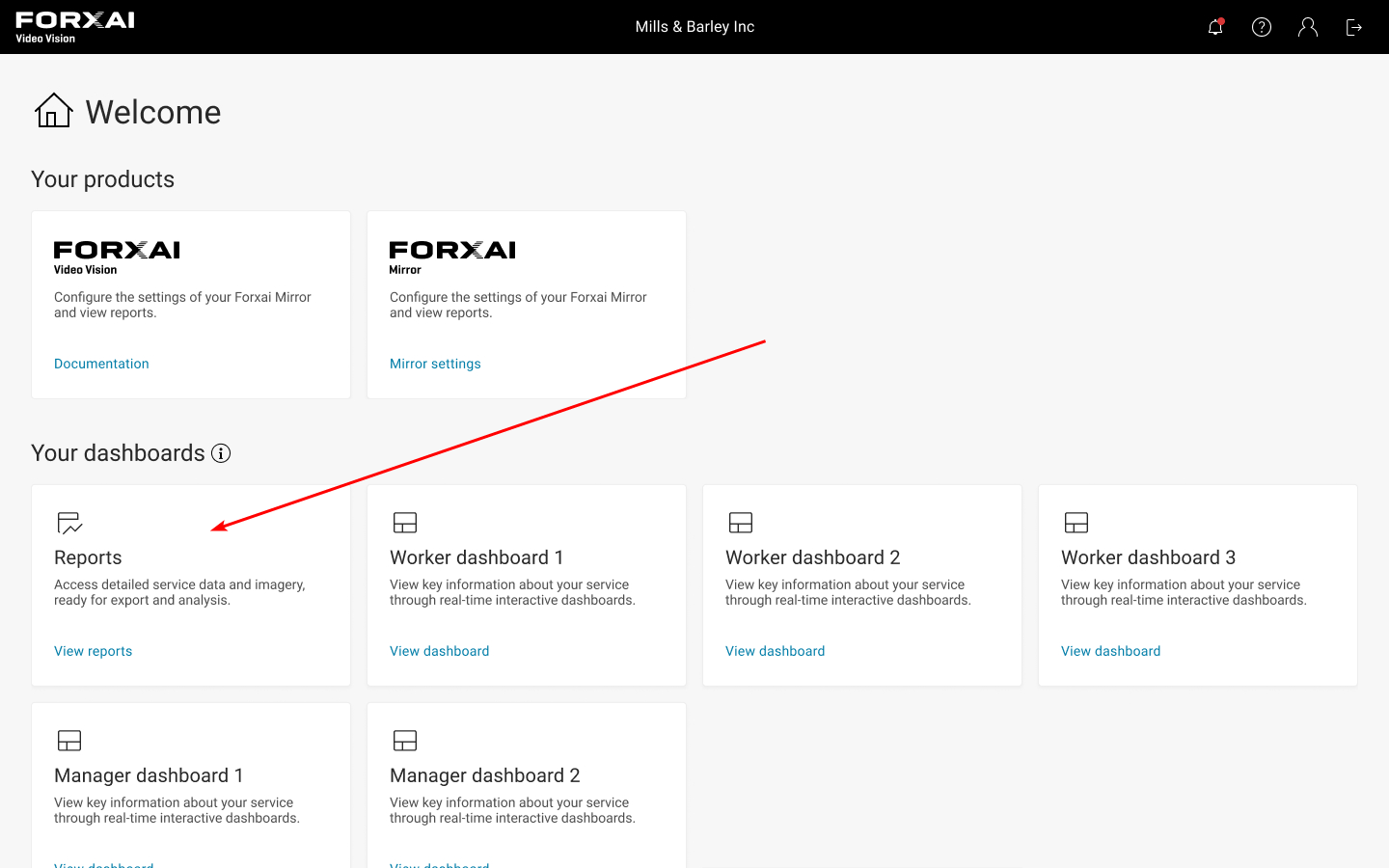Click the Manager dashboard 2 layout icon

pyautogui.click(x=405, y=741)
